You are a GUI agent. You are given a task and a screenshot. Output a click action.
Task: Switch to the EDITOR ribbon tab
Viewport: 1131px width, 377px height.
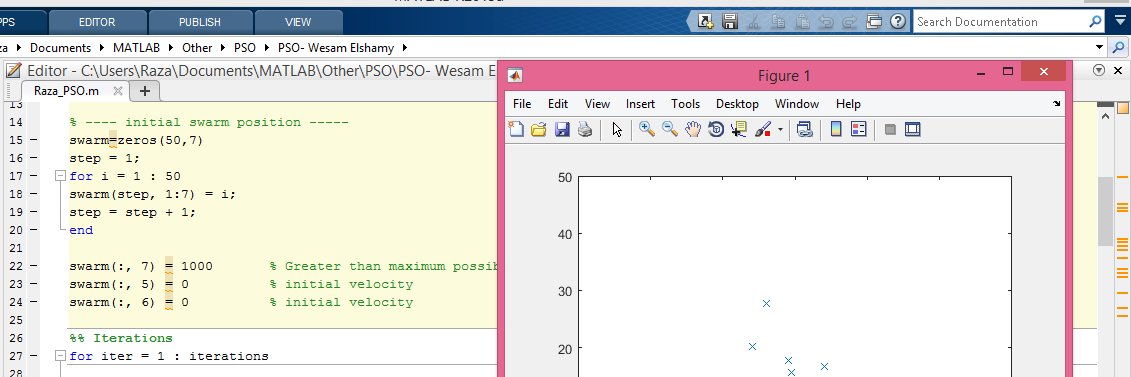point(97,22)
